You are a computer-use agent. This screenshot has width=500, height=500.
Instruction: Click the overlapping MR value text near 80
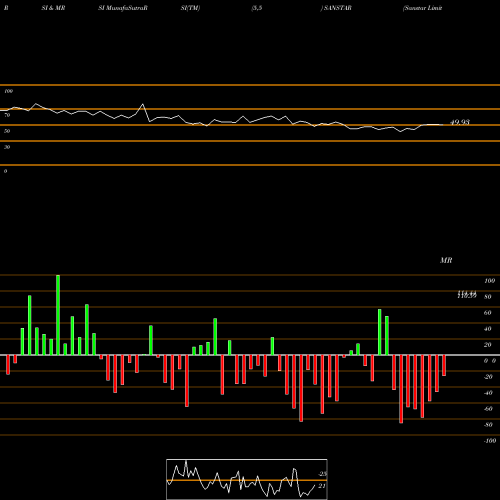(467, 294)
